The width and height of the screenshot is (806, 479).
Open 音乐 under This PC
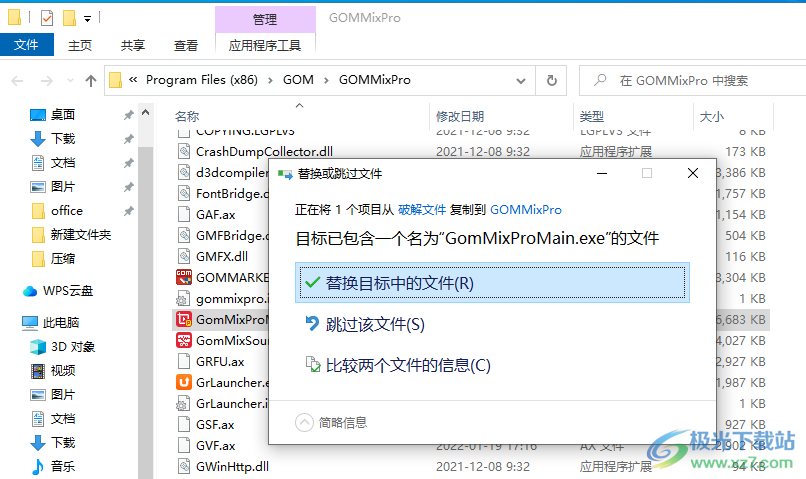click(x=63, y=467)
